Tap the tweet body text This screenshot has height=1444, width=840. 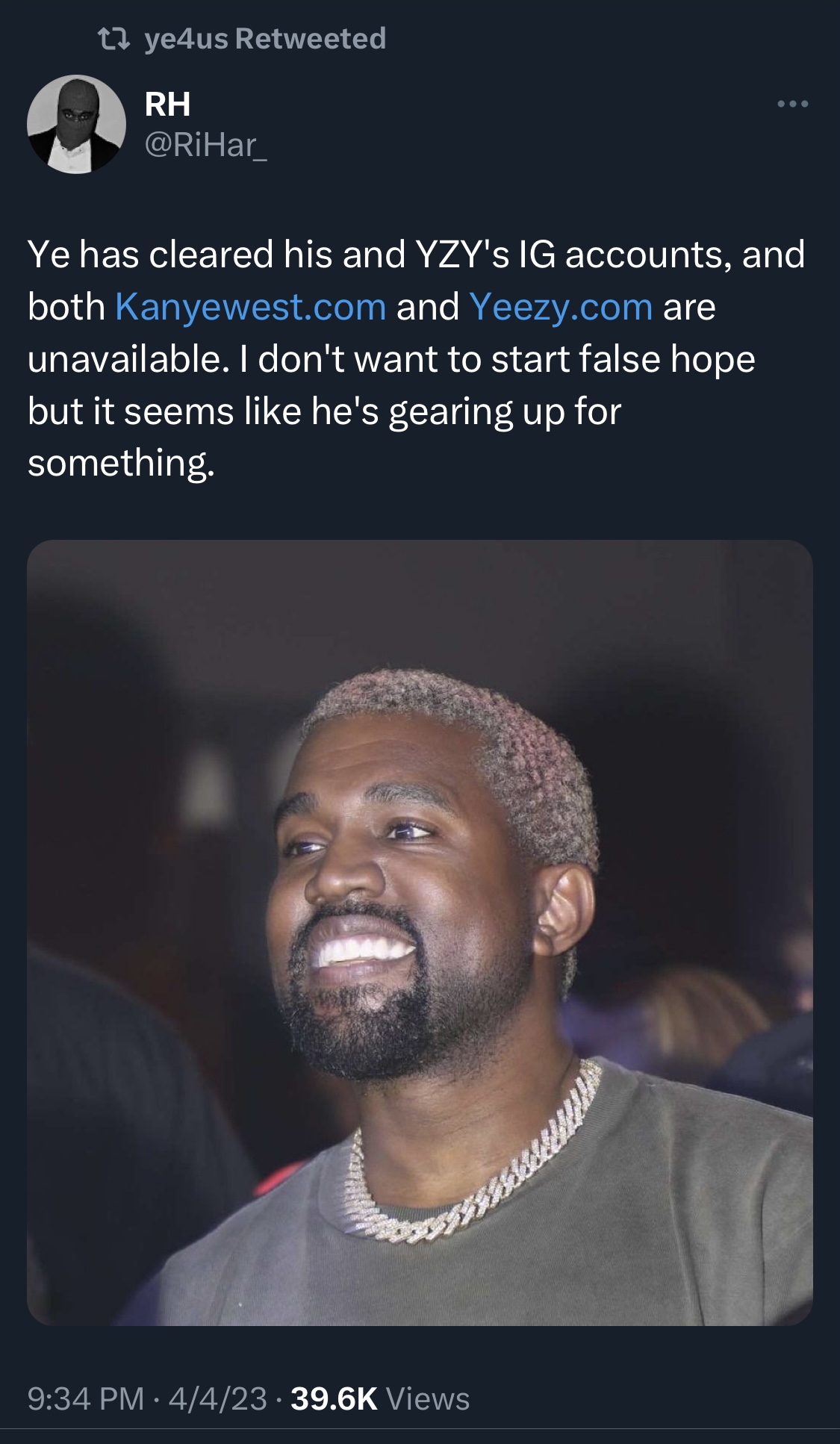coord(417,359)
